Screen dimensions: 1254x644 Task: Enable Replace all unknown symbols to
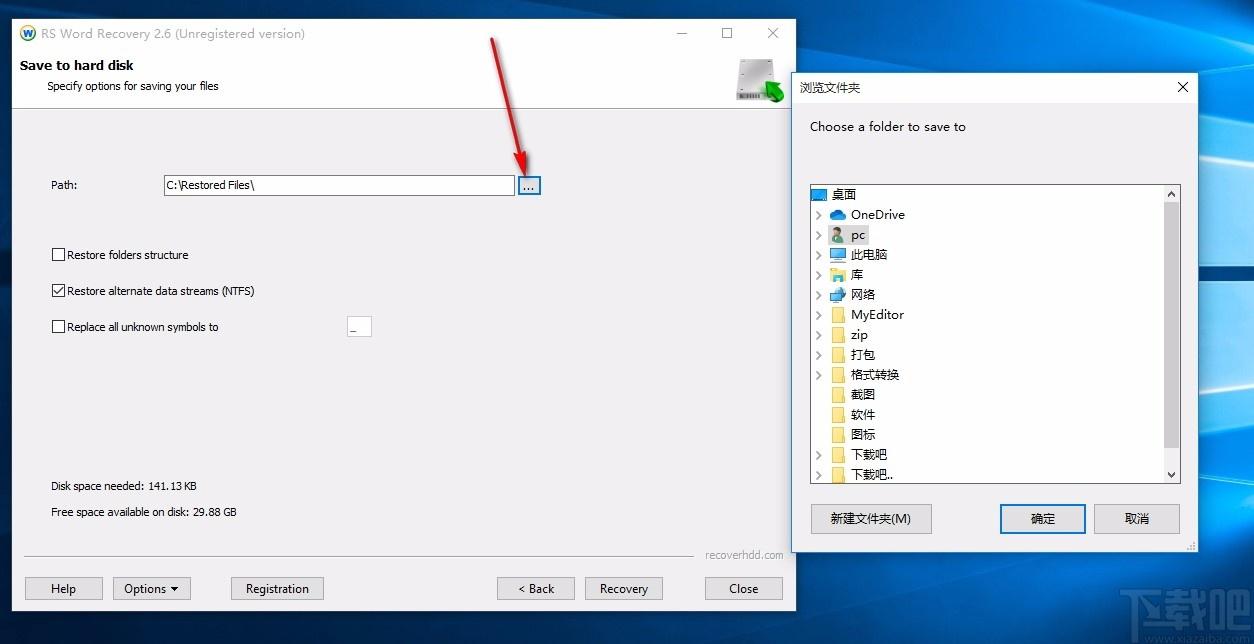click(x=58, y=327)
